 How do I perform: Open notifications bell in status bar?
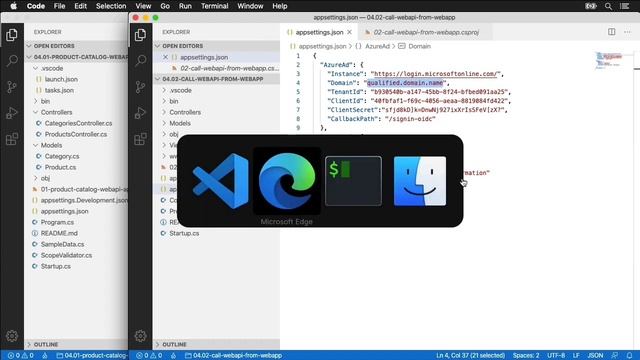click(629, 355)
